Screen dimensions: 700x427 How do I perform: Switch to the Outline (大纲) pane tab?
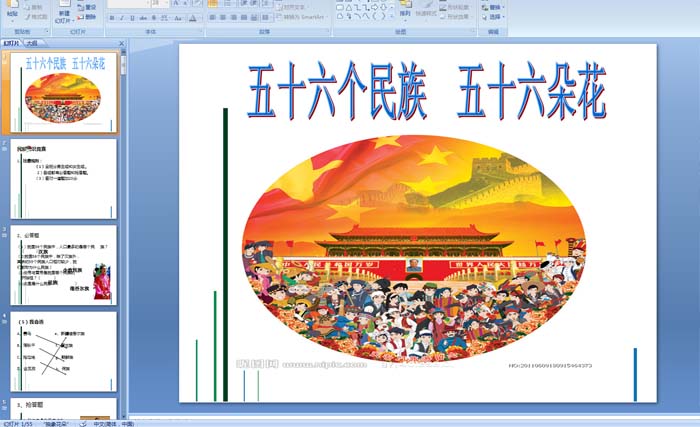pos(31,43)
